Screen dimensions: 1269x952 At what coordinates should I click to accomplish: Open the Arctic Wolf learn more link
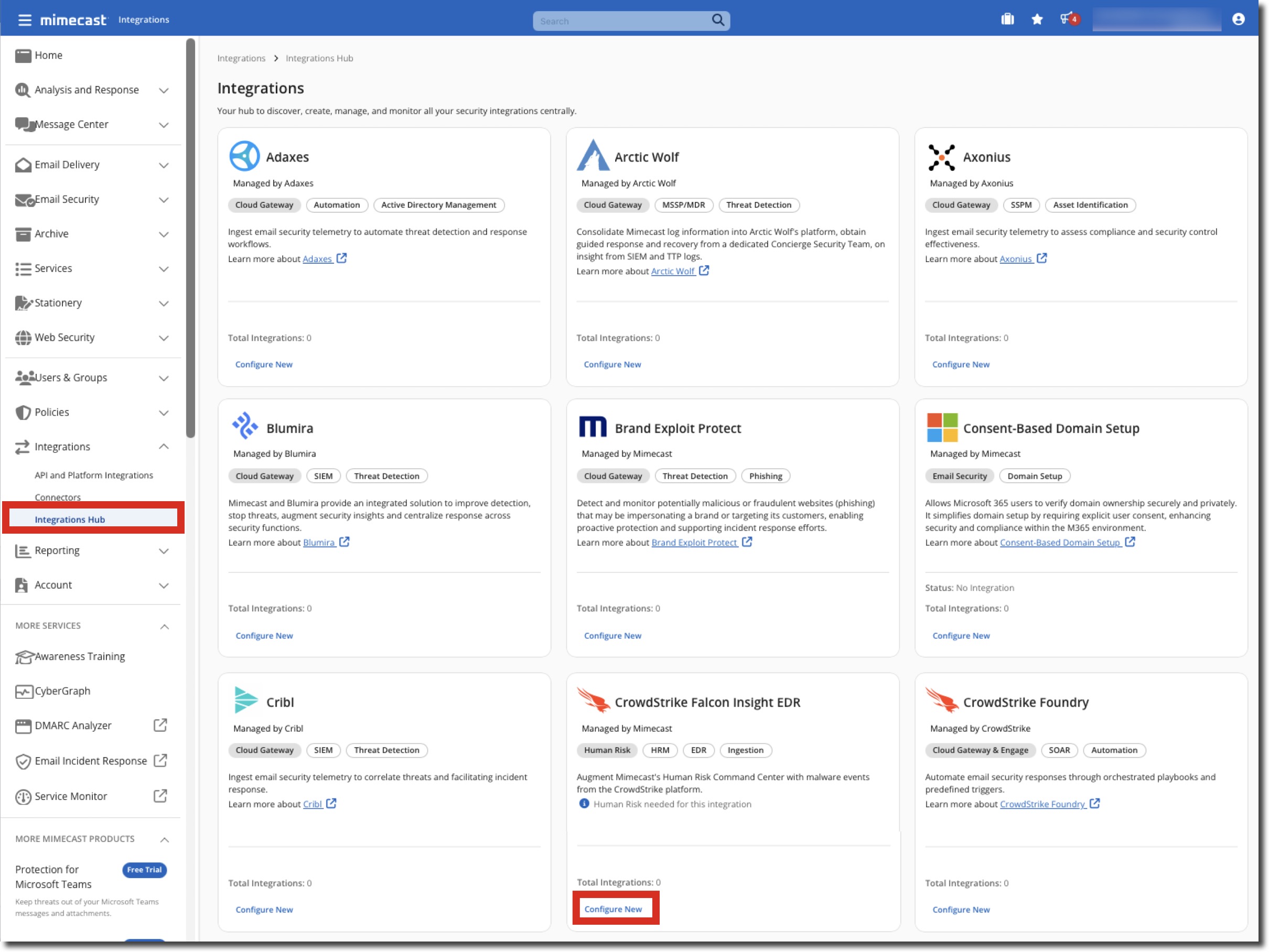[672, 271]
